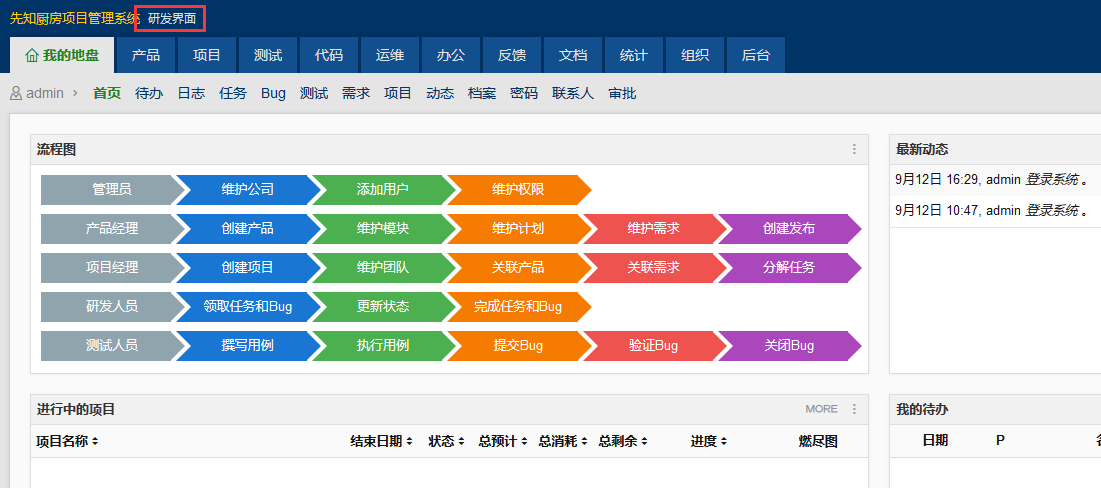1101x488 pixels.
Task: Click the MORE link in 进行中的项目
Action: tap(821, 409)
